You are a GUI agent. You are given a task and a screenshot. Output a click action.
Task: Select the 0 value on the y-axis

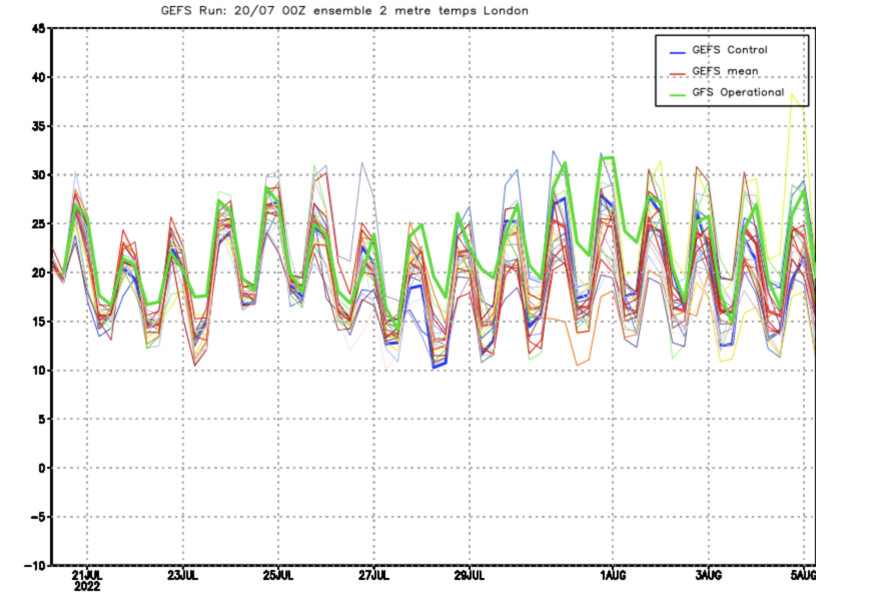tap(39, 468)
